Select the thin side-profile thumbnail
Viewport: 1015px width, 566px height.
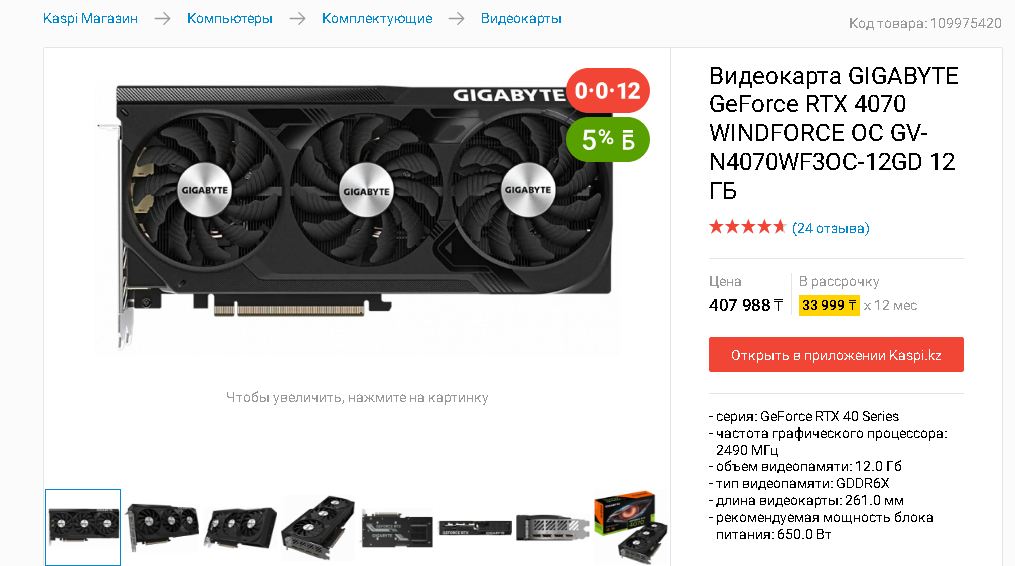click(x=474, y=527)
